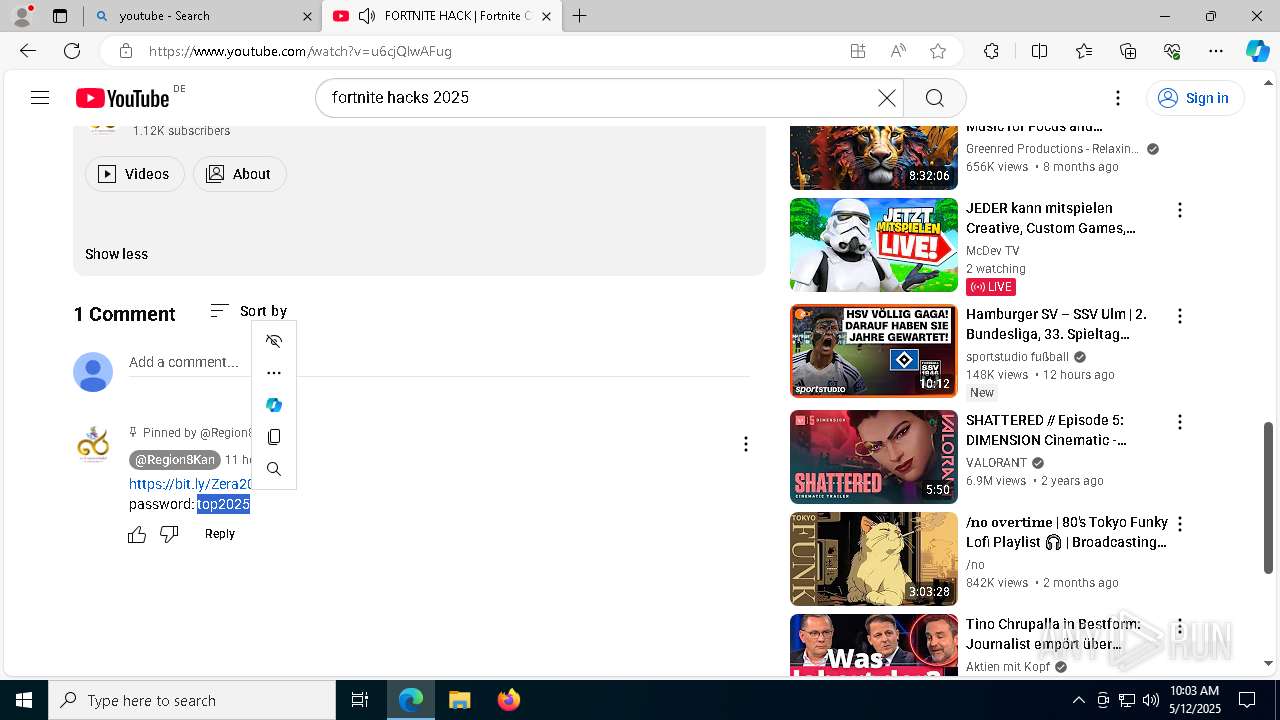Open the apps available icon in address bar

857,51
